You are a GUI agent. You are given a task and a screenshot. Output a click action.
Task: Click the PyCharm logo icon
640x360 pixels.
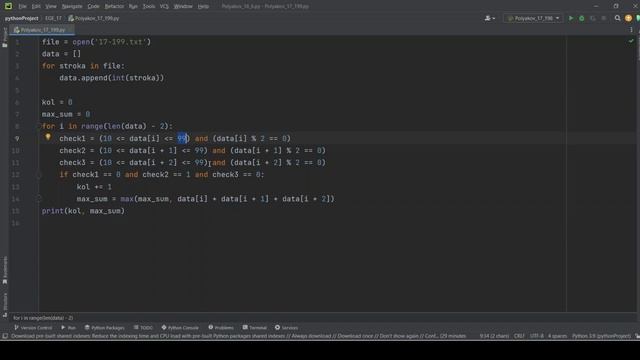8,6
